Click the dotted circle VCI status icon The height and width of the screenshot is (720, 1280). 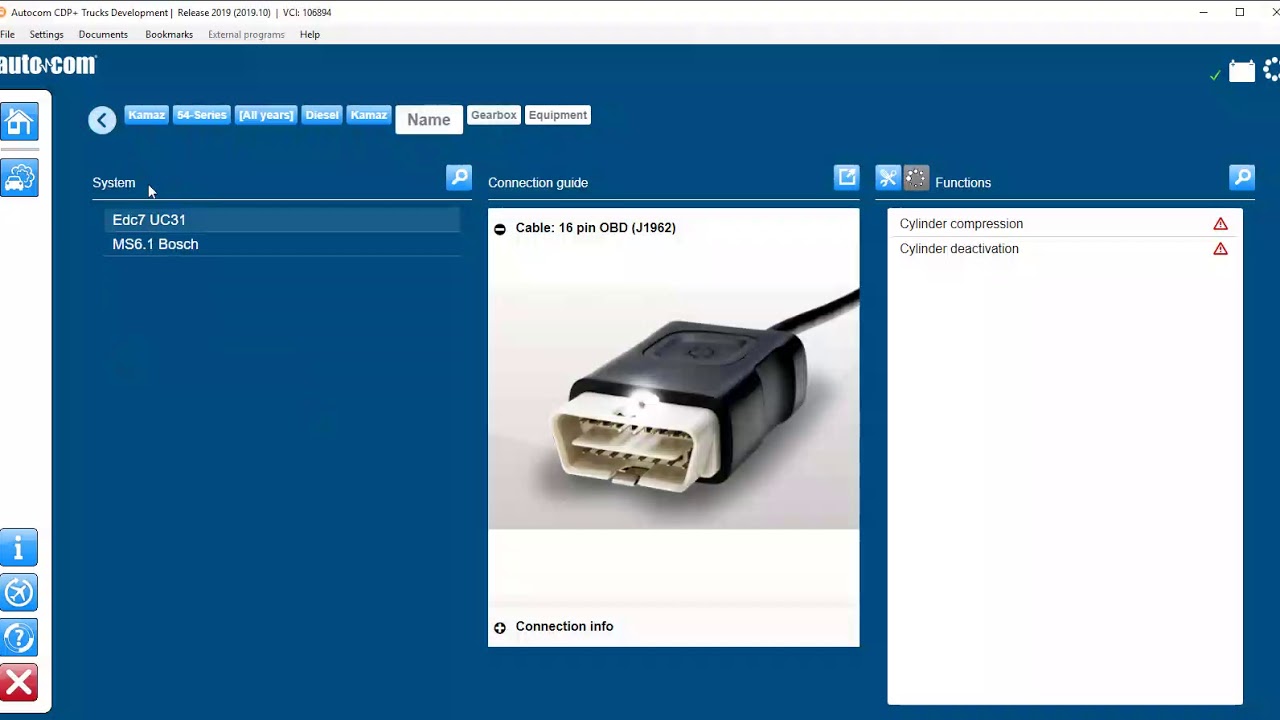tap(1272, 70)
